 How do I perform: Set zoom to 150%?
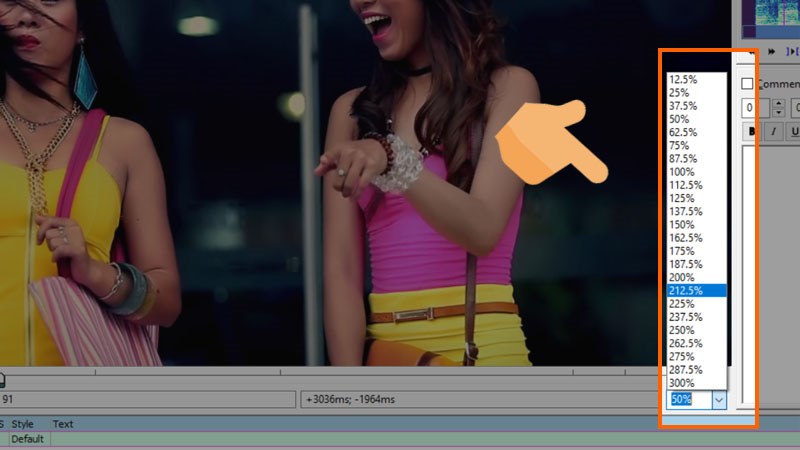pos(696,224)
